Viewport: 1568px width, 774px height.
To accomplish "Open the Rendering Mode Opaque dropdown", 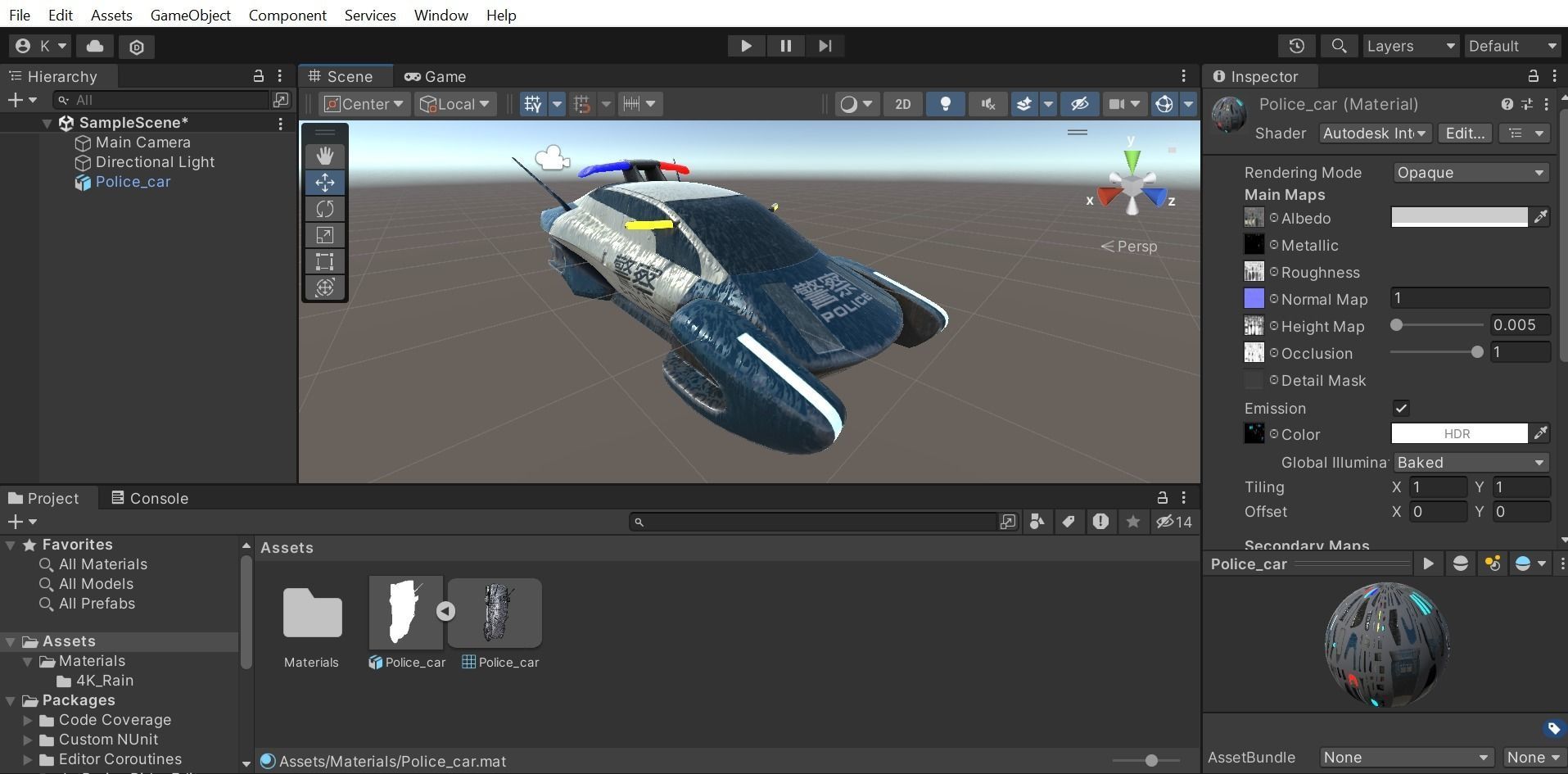I will [x=1471, y=173].
